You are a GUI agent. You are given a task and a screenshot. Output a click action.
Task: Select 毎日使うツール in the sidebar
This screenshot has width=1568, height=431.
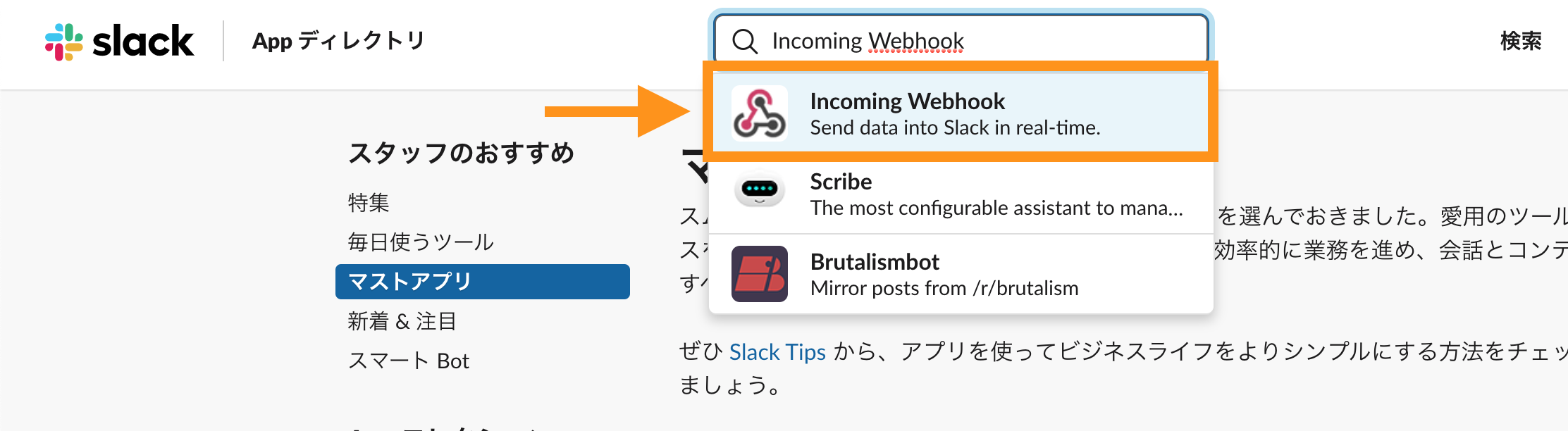pyautogui.click(x=421, y=242)
